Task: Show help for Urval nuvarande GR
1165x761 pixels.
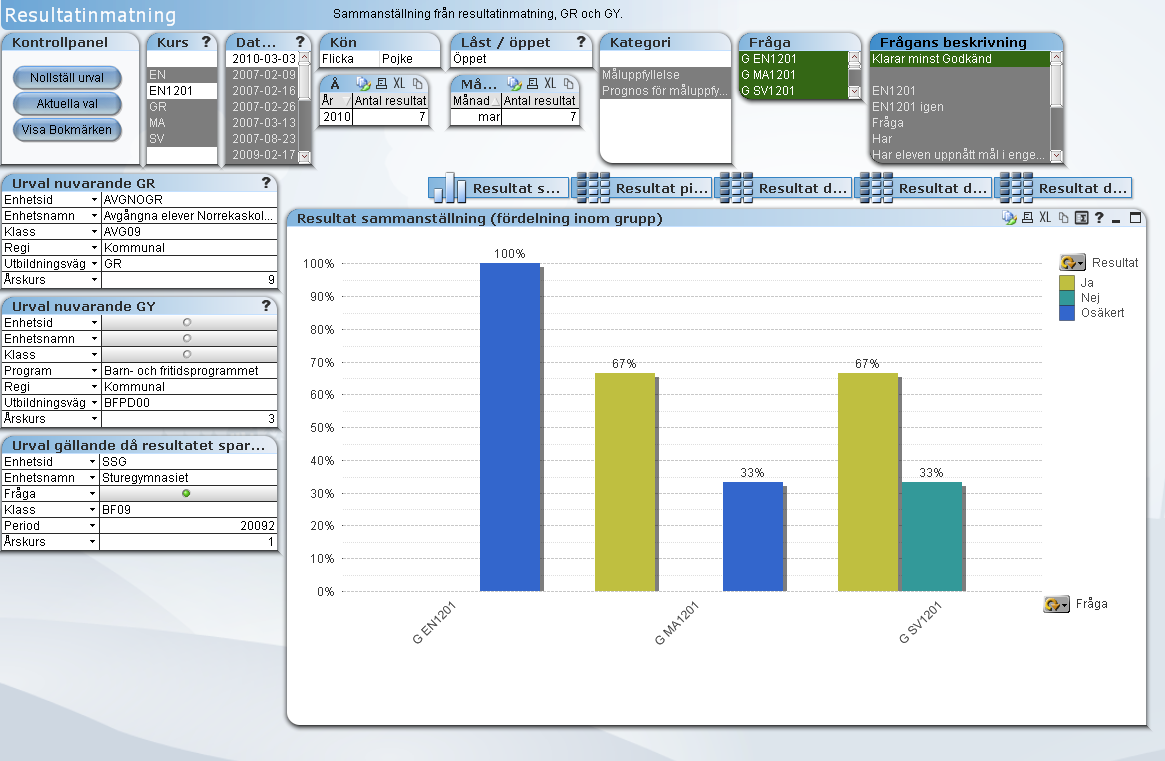Action: coord(266,182)
